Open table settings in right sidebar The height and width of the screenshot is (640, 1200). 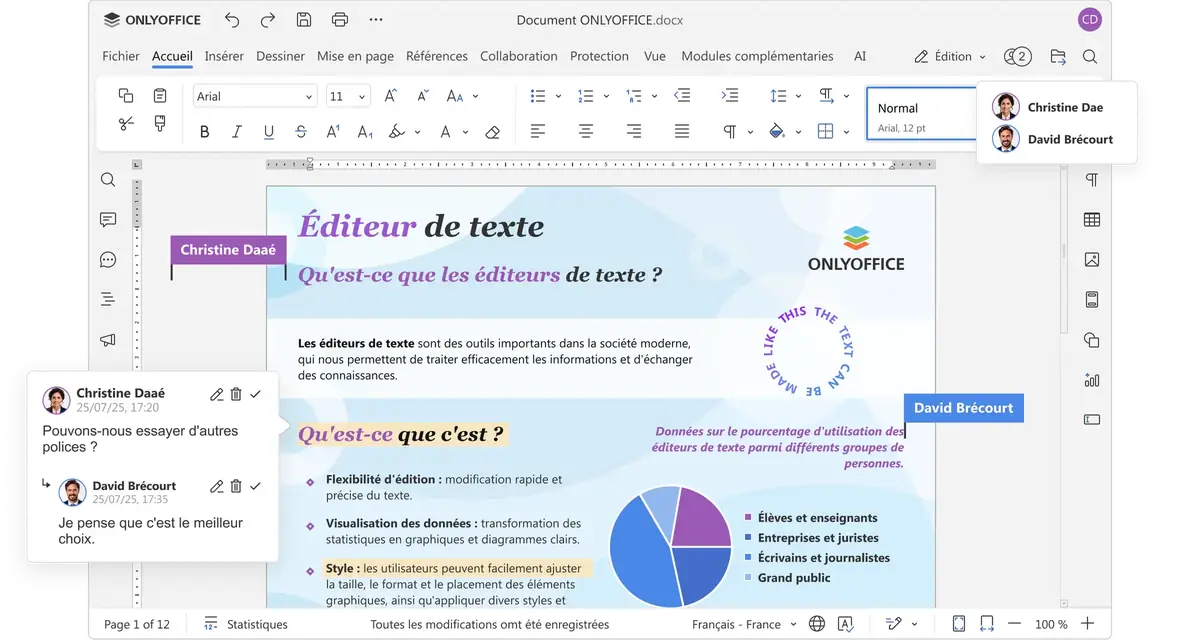coord(1091,220)
